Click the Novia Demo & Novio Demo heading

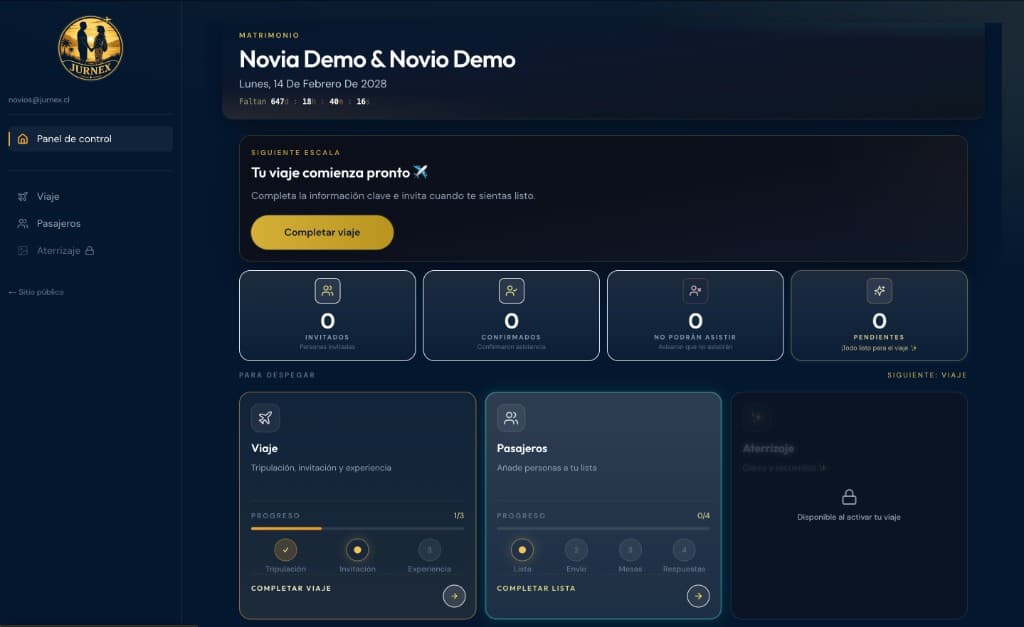click(x=377, y=59)
